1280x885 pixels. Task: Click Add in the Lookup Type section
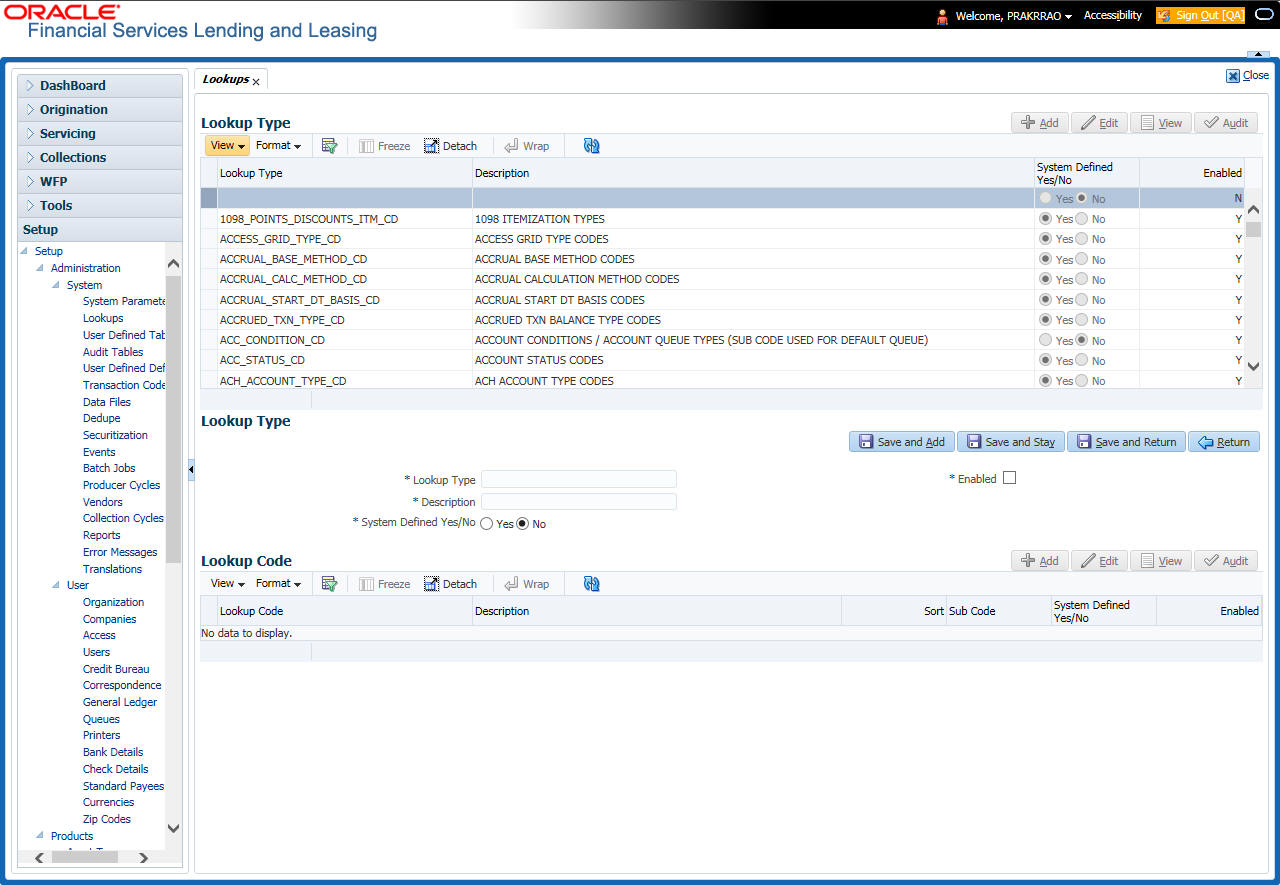tap(1040, 123)
